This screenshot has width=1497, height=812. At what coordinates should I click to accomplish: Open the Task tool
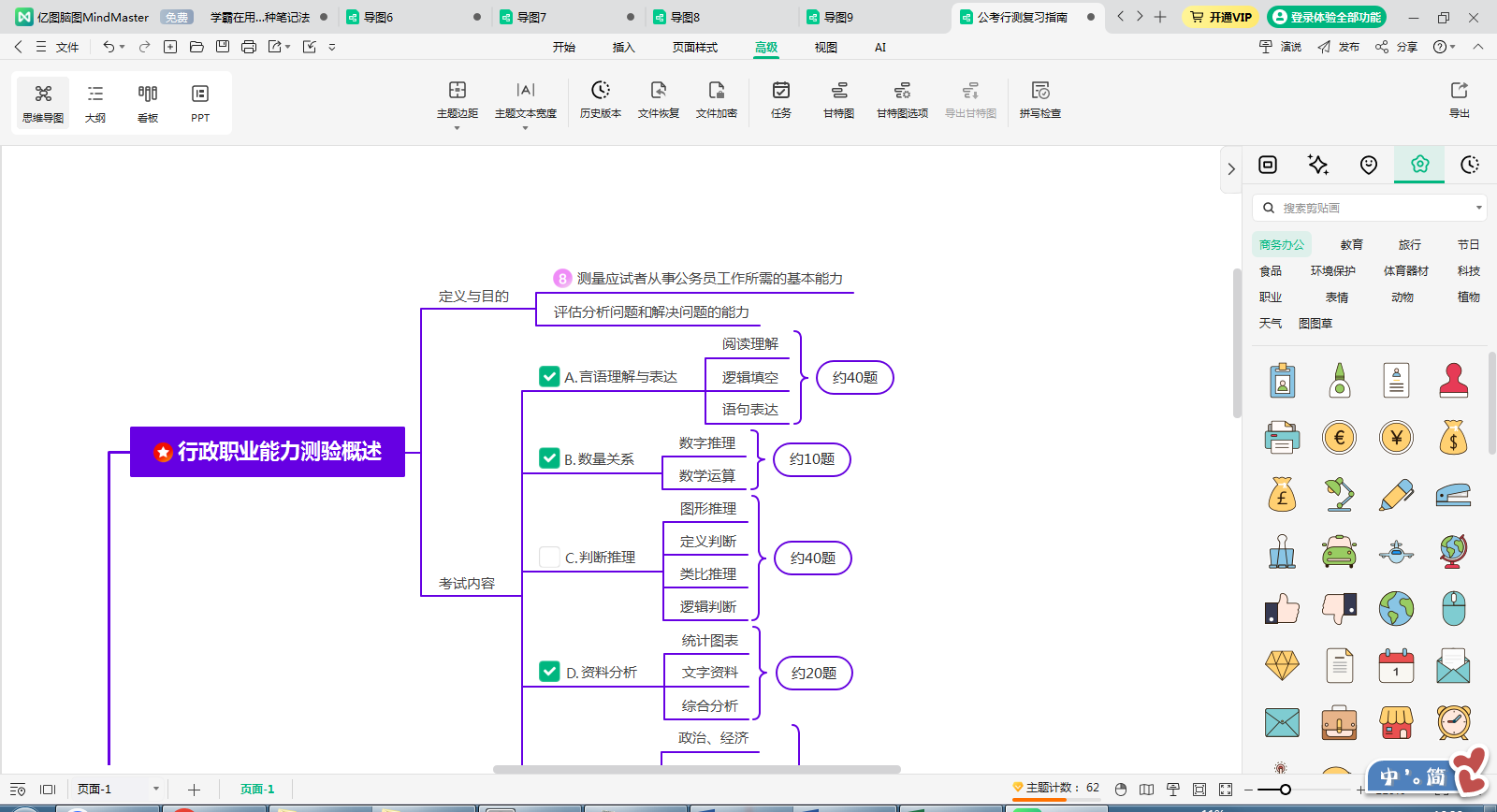point(781,99)
